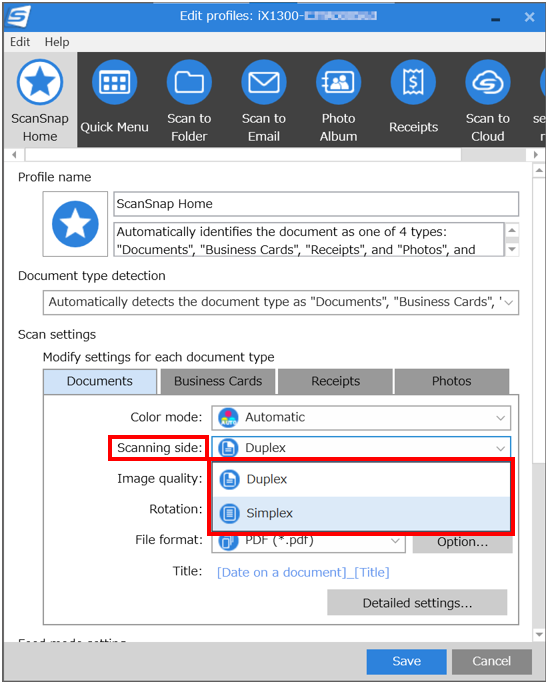549x684 pixels.
Task: Open the Edit menu
Action: point(20,42)
